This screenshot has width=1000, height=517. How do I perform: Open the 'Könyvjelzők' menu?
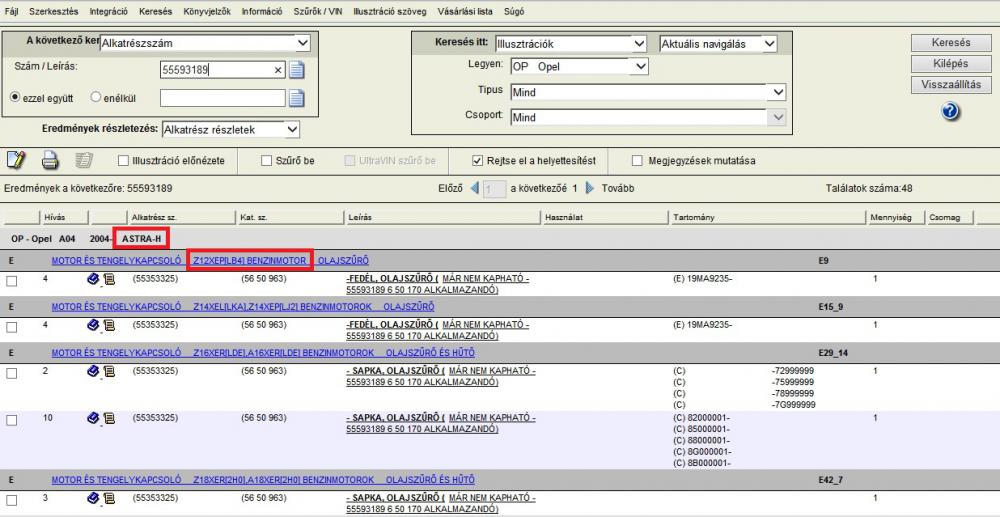pyautogui.click(x=208, y=10)
